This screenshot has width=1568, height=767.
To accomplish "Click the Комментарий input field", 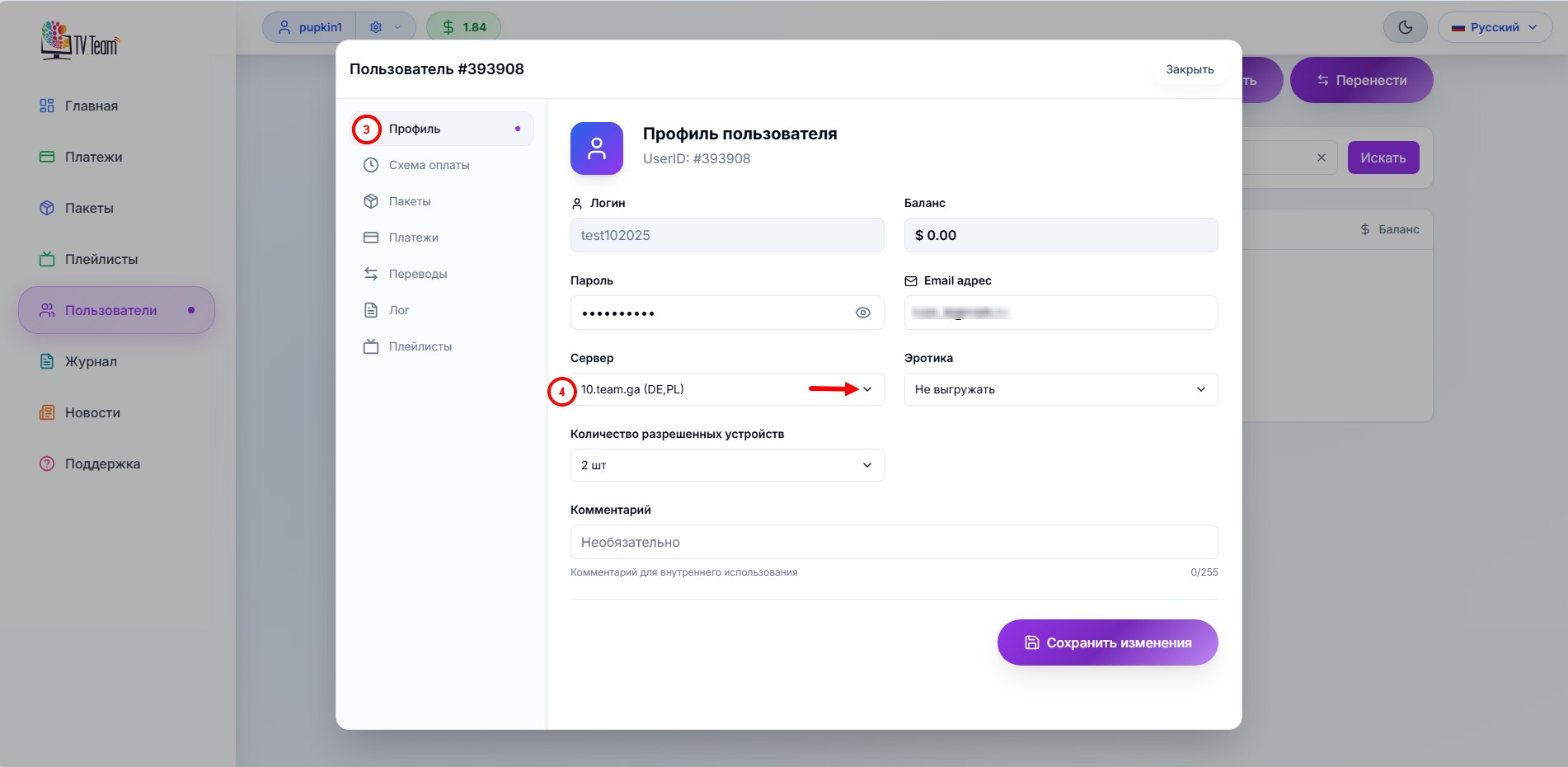I will tap(894, 542).
